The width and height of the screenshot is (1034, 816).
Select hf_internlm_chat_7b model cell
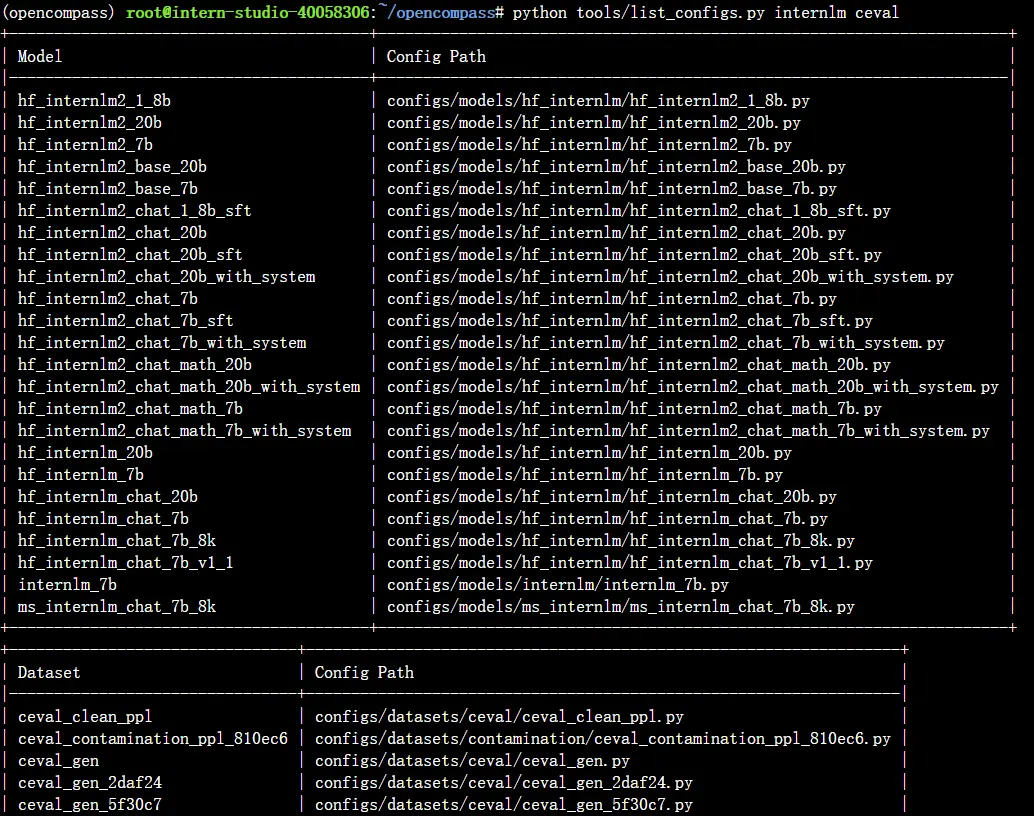[103, 518]
